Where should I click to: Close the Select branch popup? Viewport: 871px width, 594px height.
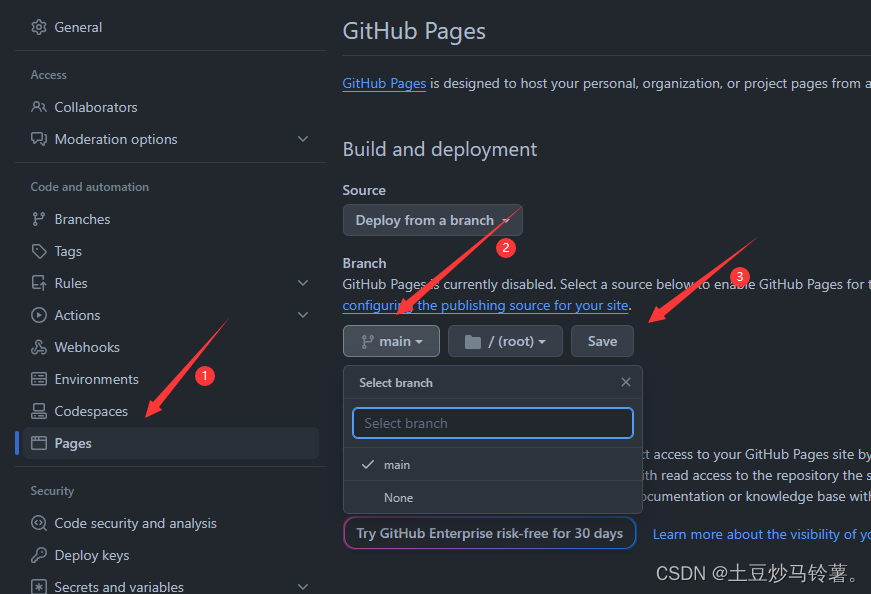tap(626, 382)
